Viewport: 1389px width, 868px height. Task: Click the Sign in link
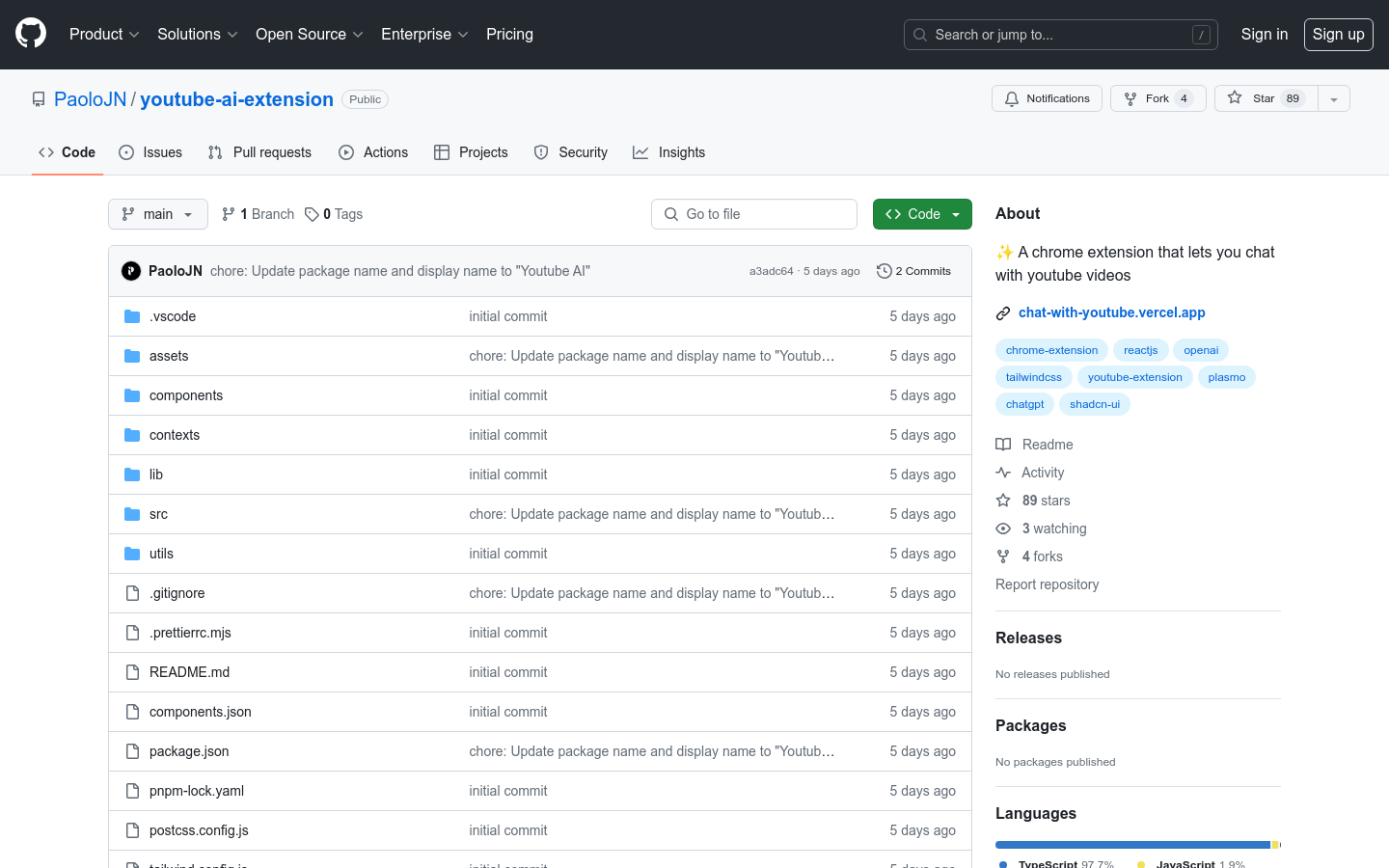pos(1265,34)
